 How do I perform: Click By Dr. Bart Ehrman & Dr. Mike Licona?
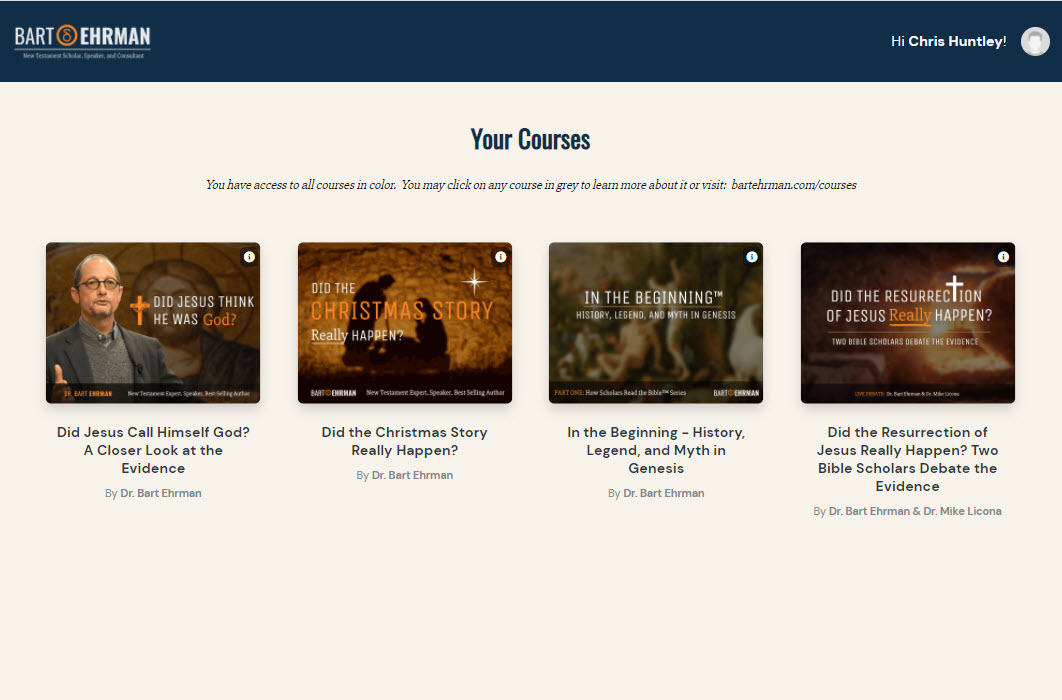pos(908,511)
